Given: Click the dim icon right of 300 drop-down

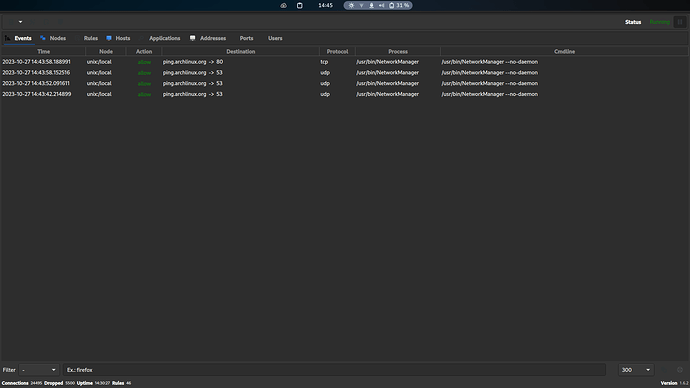Looking at the screenshot, I should 665,370.
